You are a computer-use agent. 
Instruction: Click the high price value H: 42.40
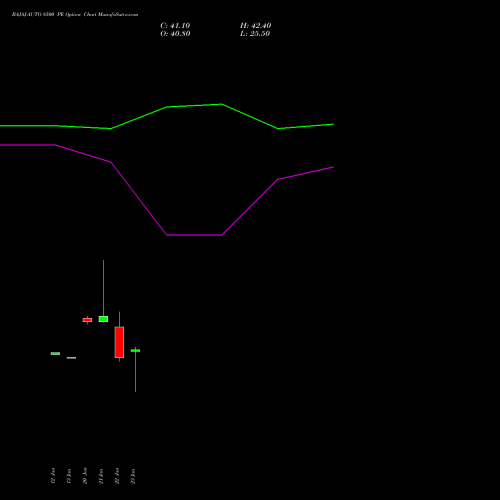tap(255, 26)
